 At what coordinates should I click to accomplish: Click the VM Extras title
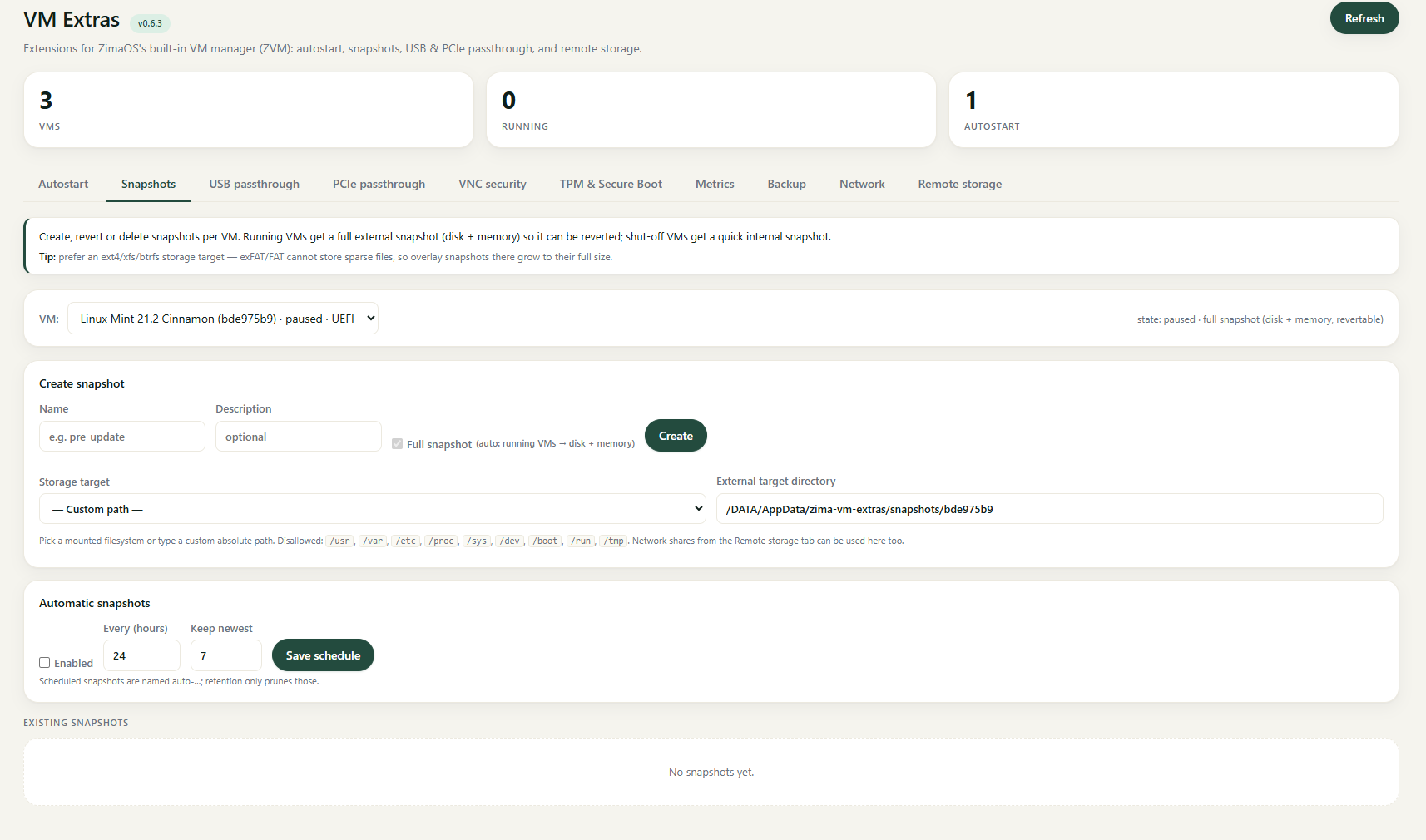pos(72,20)
